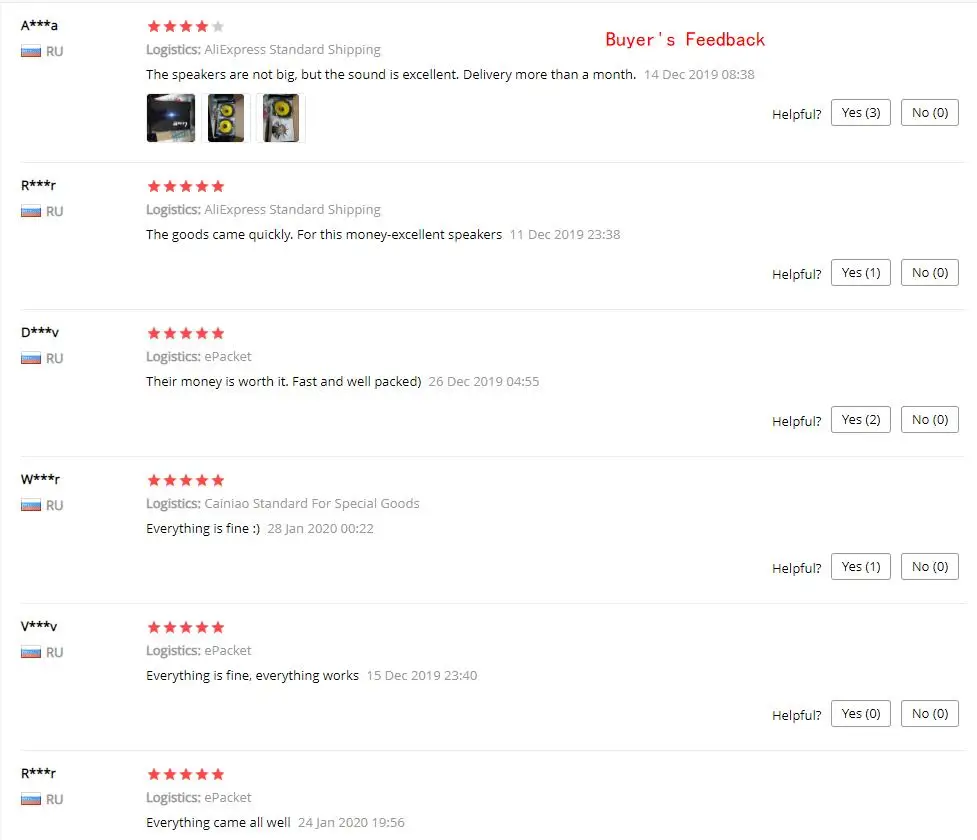Click the five-star rating on V***v's review
The width and height of the screenshot is (977, 840).
[186, 628]
